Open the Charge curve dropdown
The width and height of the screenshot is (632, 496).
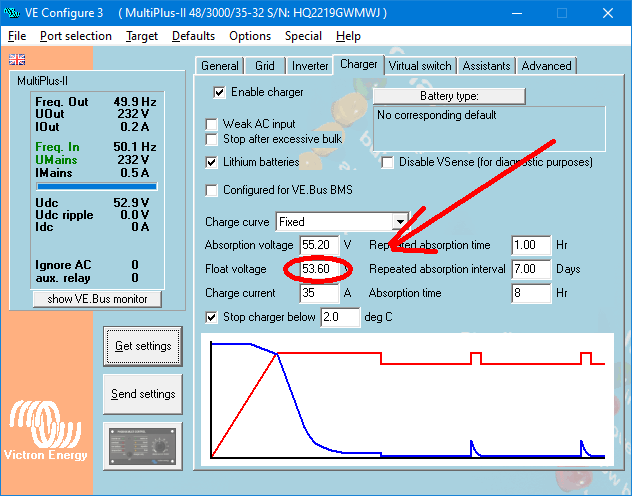click(x=400, y=221)
